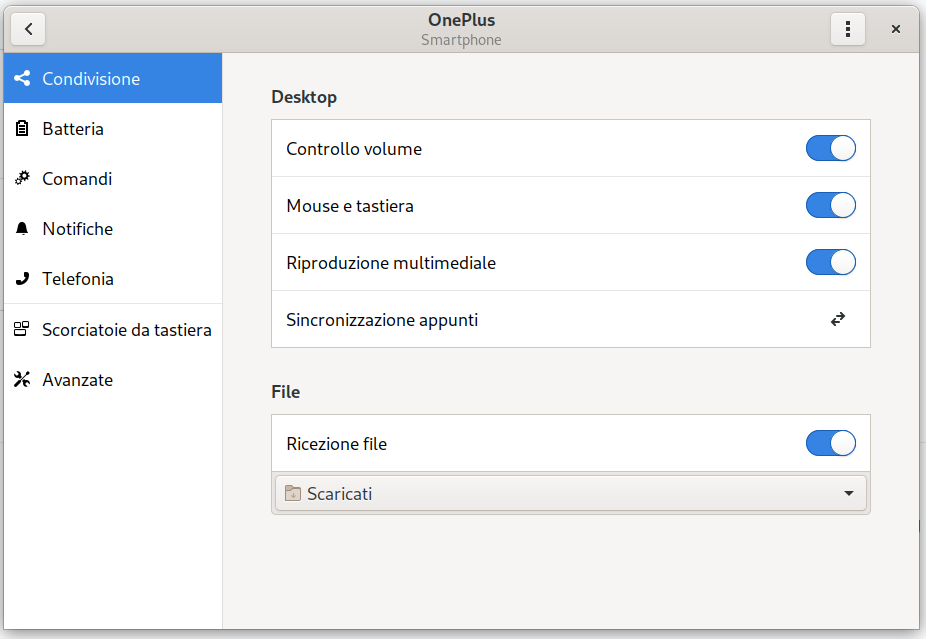Image resolution: width=926 pixels, height=639 pixels.
Task: Switch to the Comandi section label
Action: (77, 179)
